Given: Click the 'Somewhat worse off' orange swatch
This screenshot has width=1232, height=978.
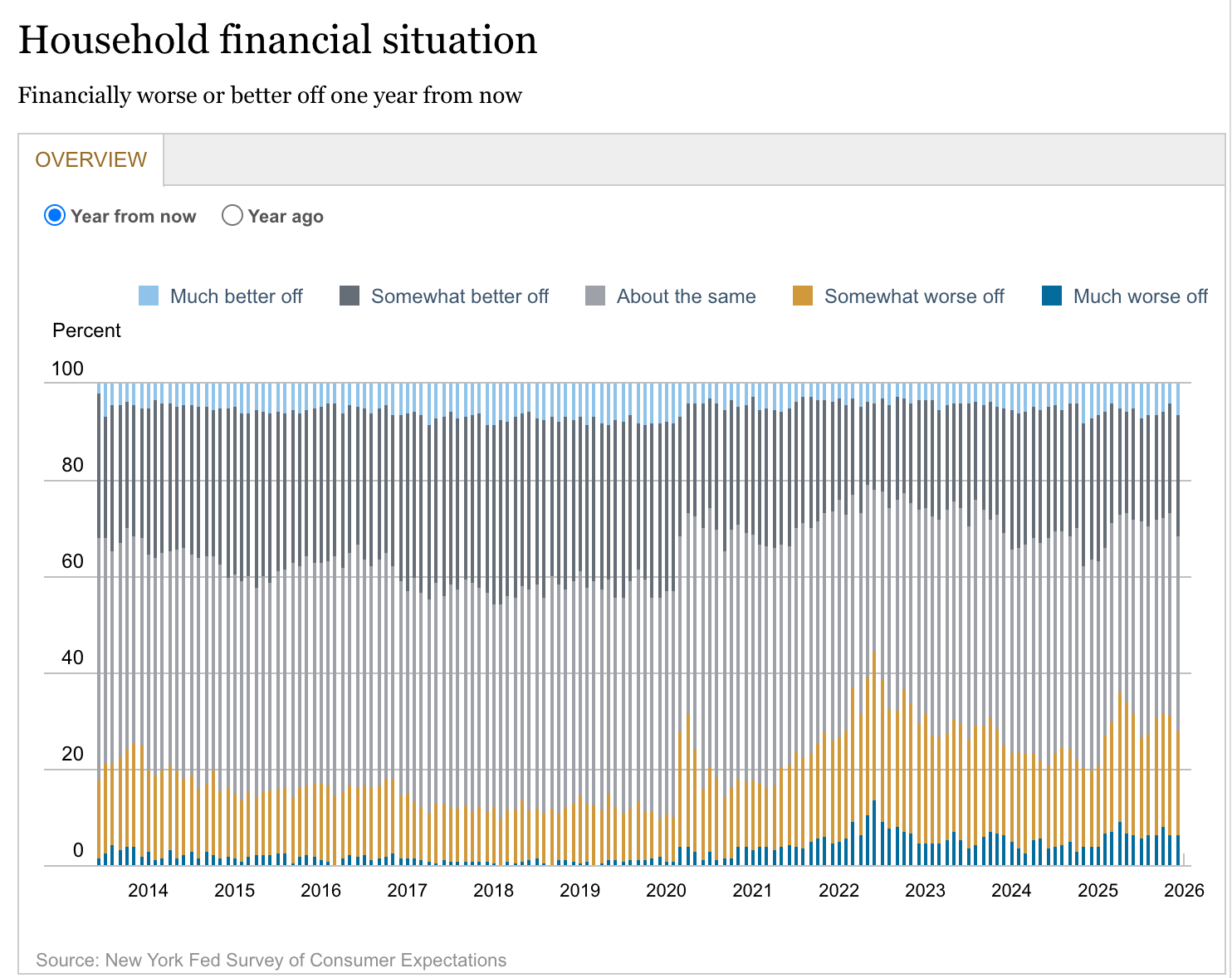Looking at the screenshot, I should [803, 296].
